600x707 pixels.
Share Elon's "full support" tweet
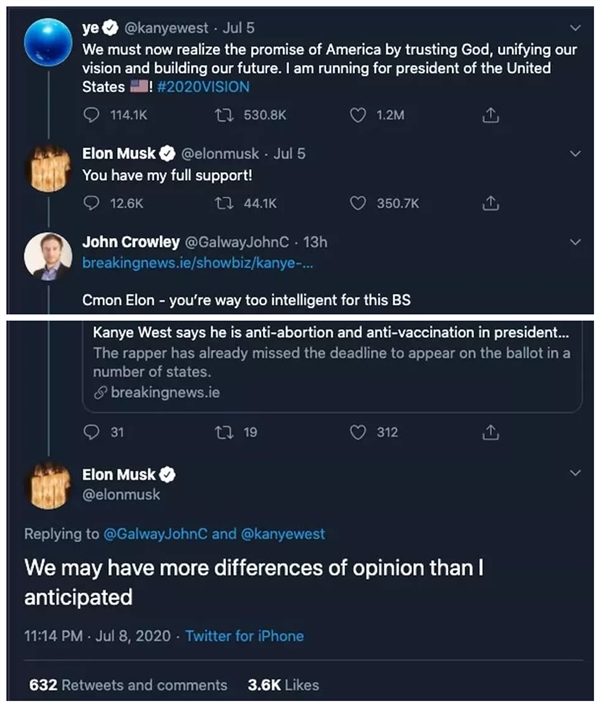point(490,203)
